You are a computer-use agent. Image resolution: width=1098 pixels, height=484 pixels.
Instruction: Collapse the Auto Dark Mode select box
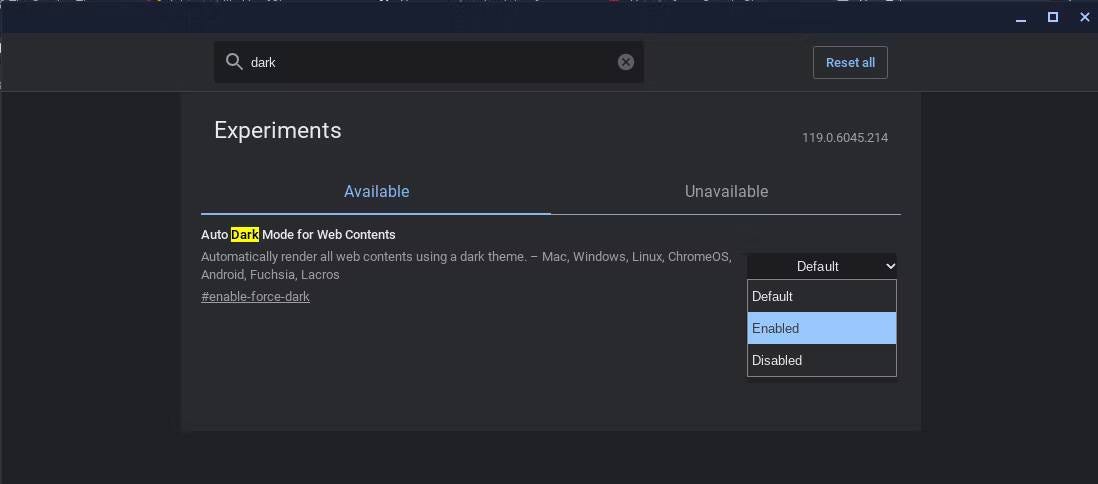[822, 266]
